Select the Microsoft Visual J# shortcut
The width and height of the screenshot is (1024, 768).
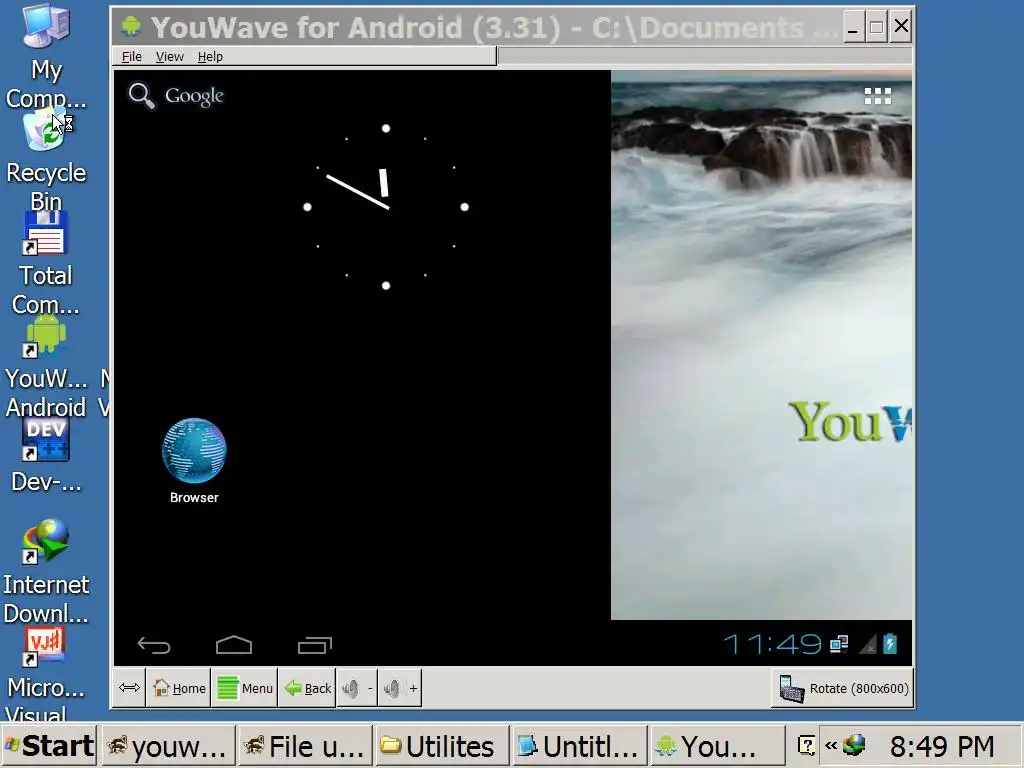(x=46, y=675)
